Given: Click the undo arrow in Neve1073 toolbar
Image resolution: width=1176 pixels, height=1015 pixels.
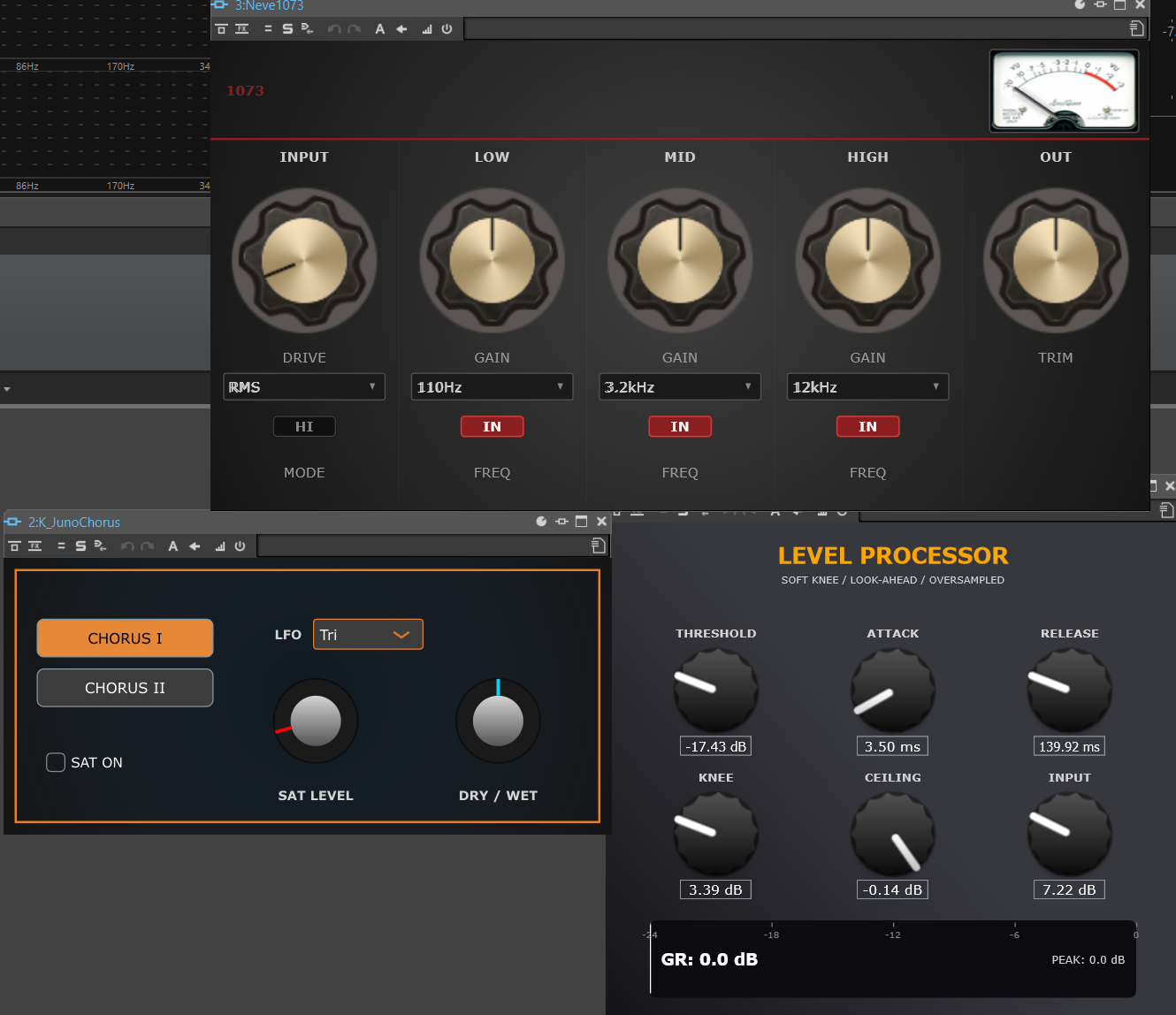Looking at the screenshot, I should coord(334,29).
